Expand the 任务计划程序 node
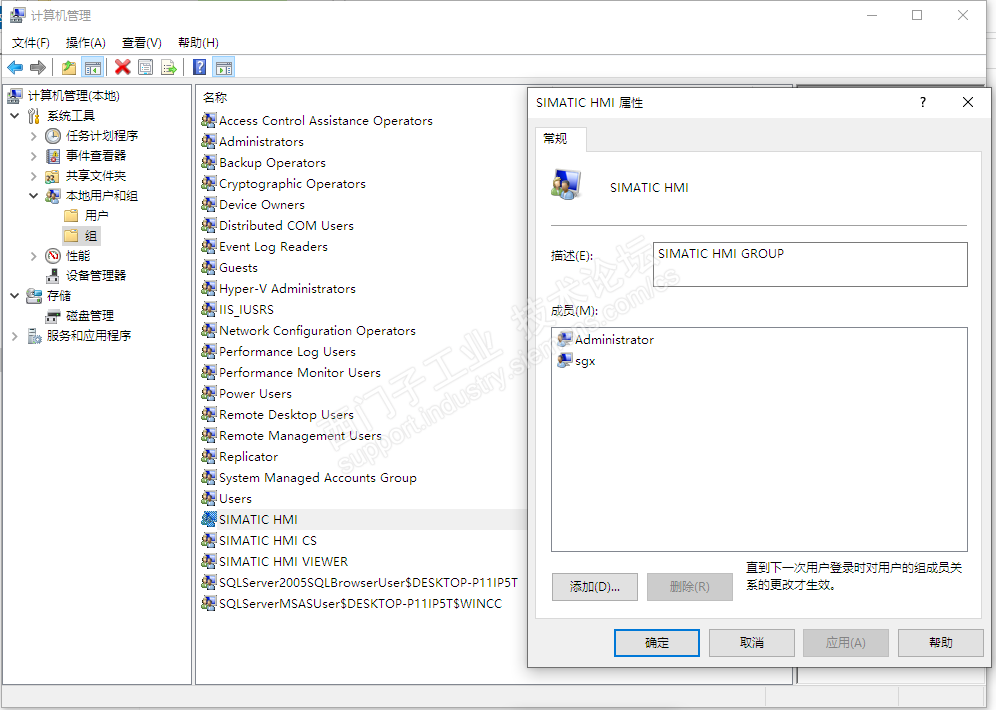This screenshot has height=710, width=996. (34, 136)
